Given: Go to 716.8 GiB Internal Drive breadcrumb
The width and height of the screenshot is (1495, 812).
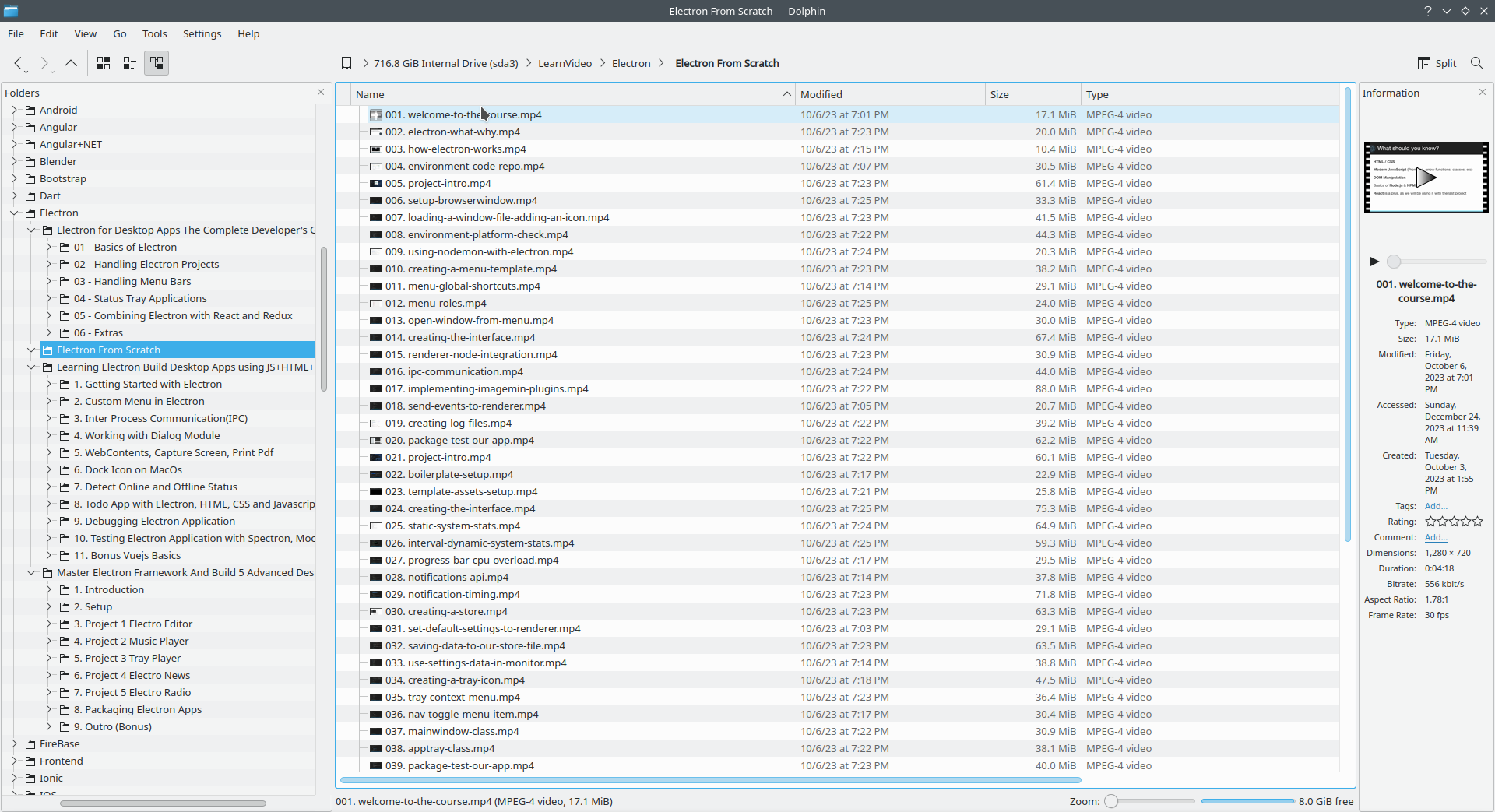Looking at the screenshot, I should [446, 63].
